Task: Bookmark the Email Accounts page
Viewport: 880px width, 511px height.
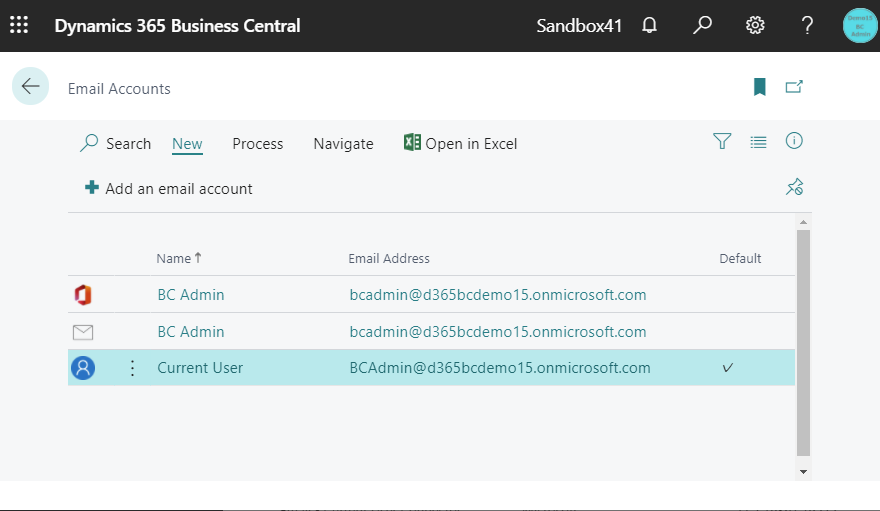Action: [x=759, y=87]
